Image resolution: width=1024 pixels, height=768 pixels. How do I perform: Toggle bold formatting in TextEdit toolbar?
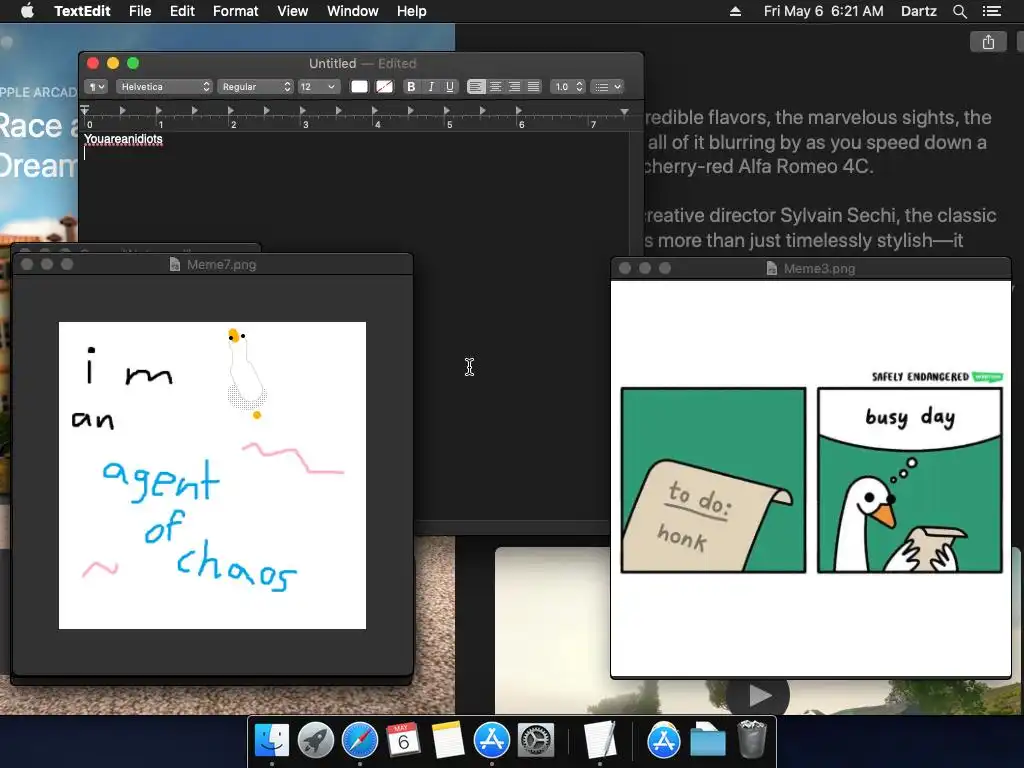(411, 87)
